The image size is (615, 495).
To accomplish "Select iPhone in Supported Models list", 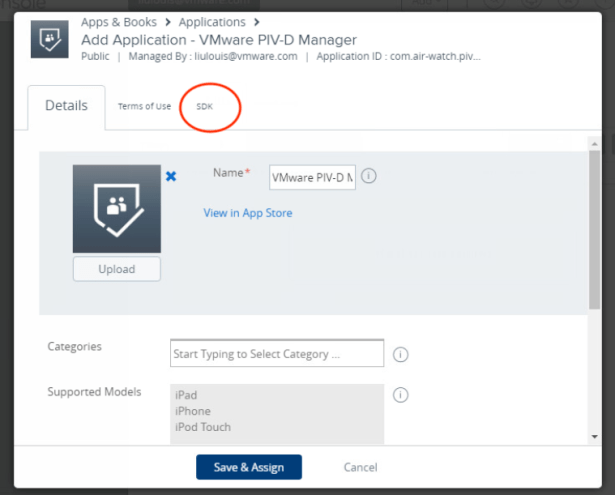I will coord(193,411).
